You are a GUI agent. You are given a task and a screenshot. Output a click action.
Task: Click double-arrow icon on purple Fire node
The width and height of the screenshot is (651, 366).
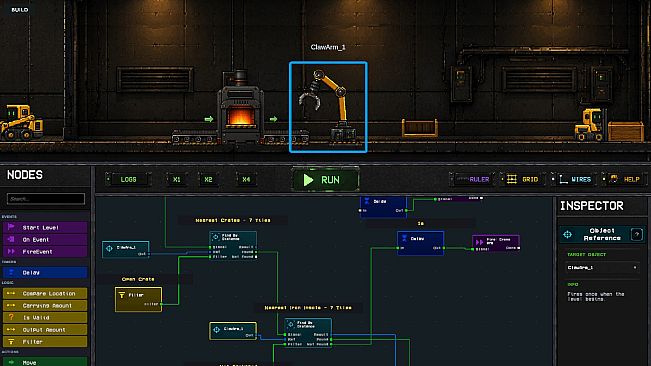coord(479,242)
